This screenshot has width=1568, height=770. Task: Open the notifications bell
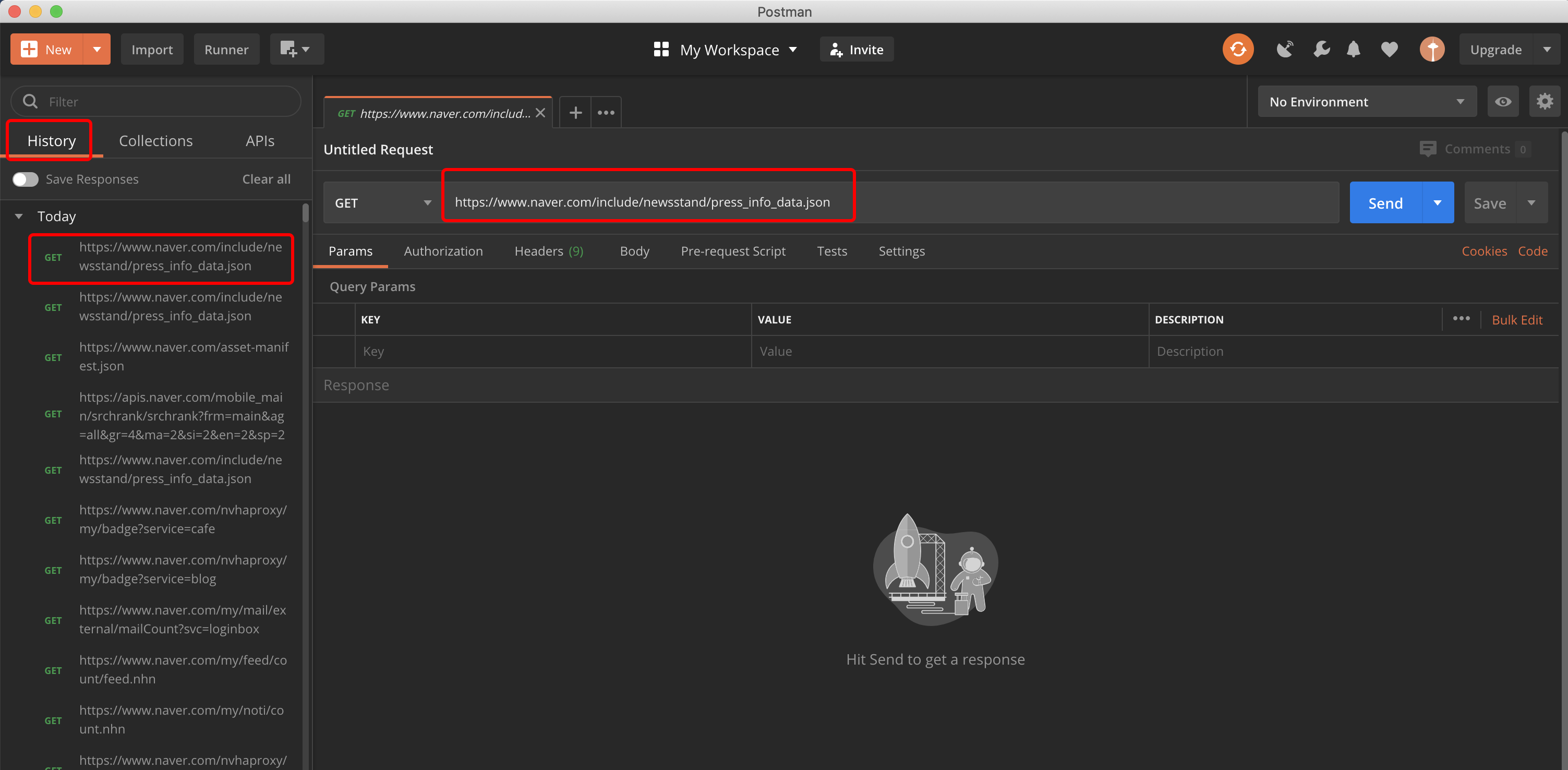pos(1353,50)
